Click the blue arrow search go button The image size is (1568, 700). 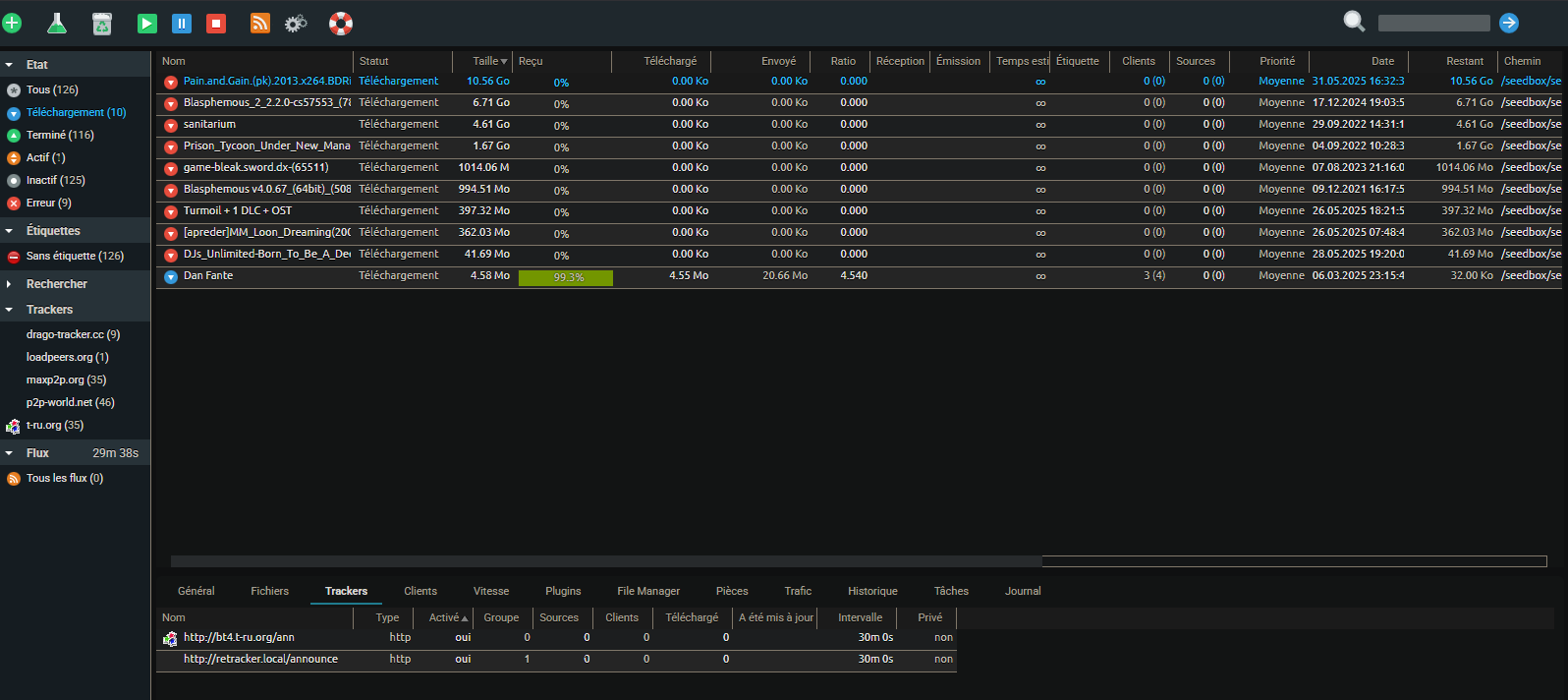click(x=1509, y=23)
